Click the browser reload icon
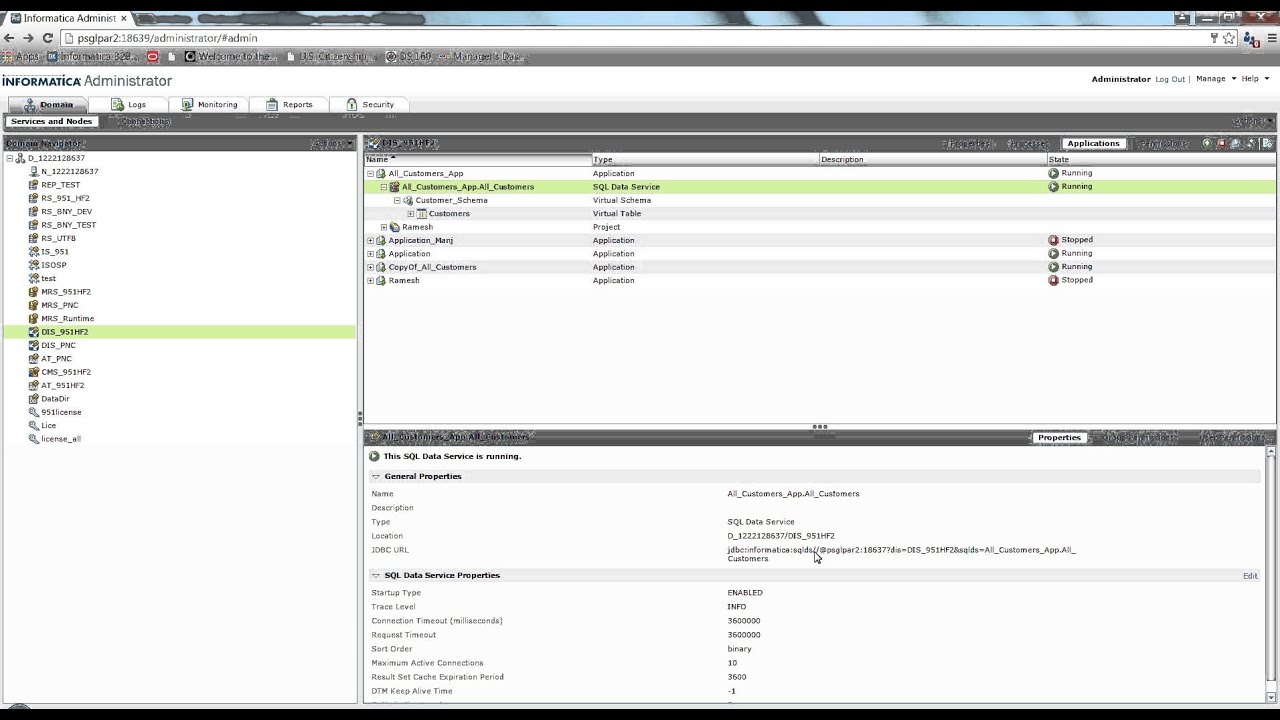This screenshot has width=1280, height=720. pos(47,38)
